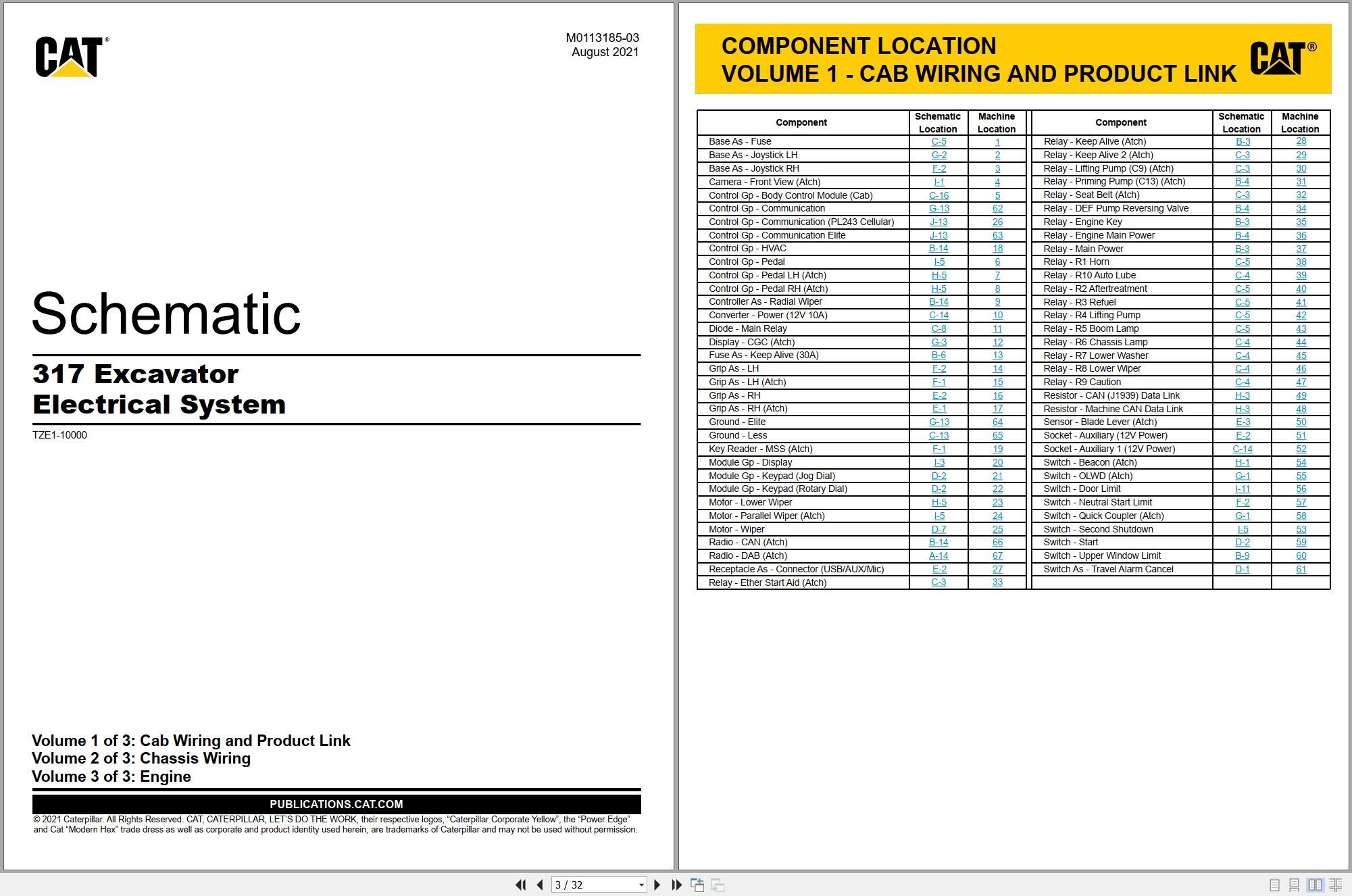This screenshot has width=1352, height=896.
Task: Click I-11 link for Switch - Door Limit
Action: [x=1243, y=489]
